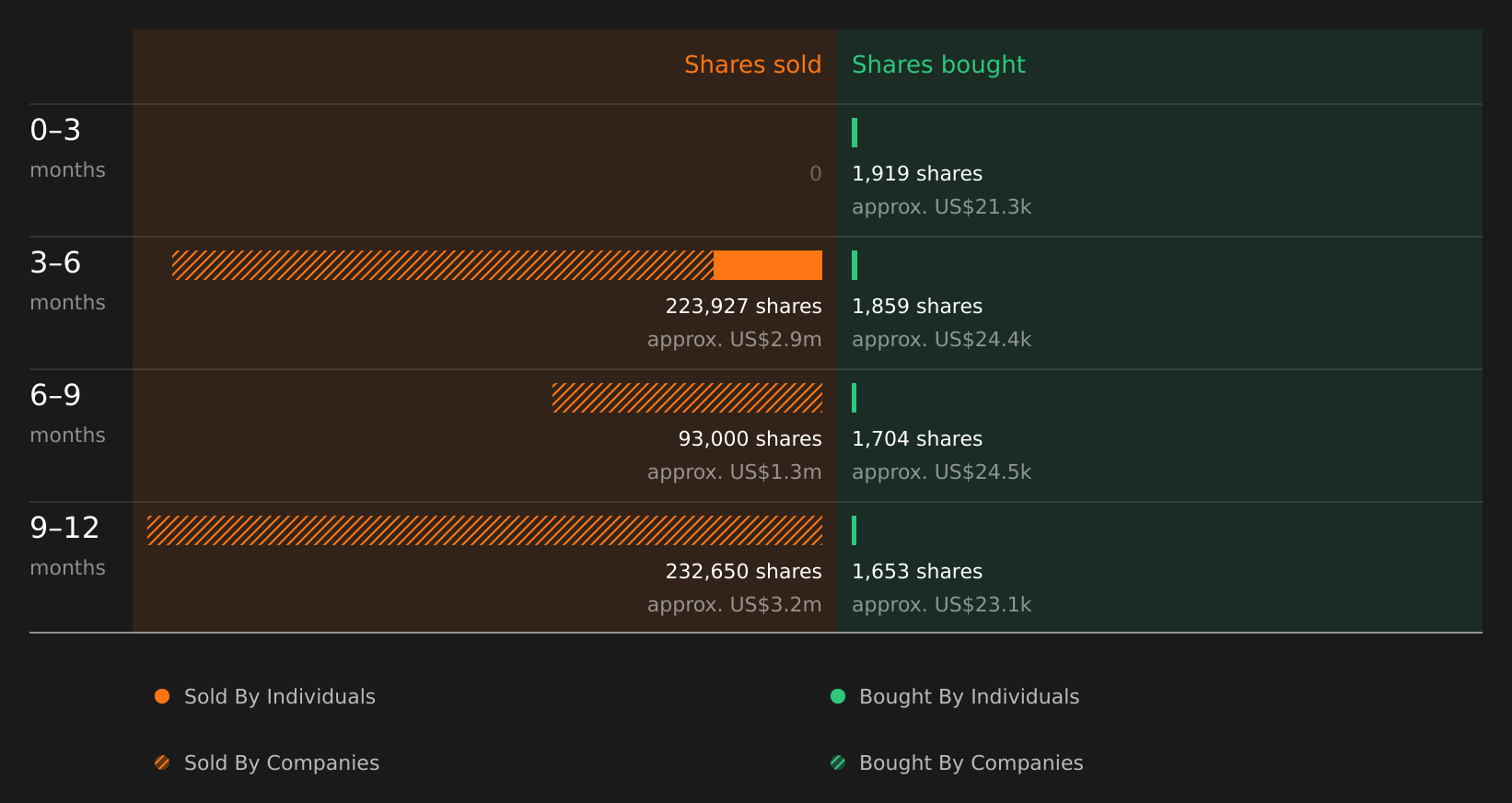Click the green bought bar for 6–9 months

855,398
